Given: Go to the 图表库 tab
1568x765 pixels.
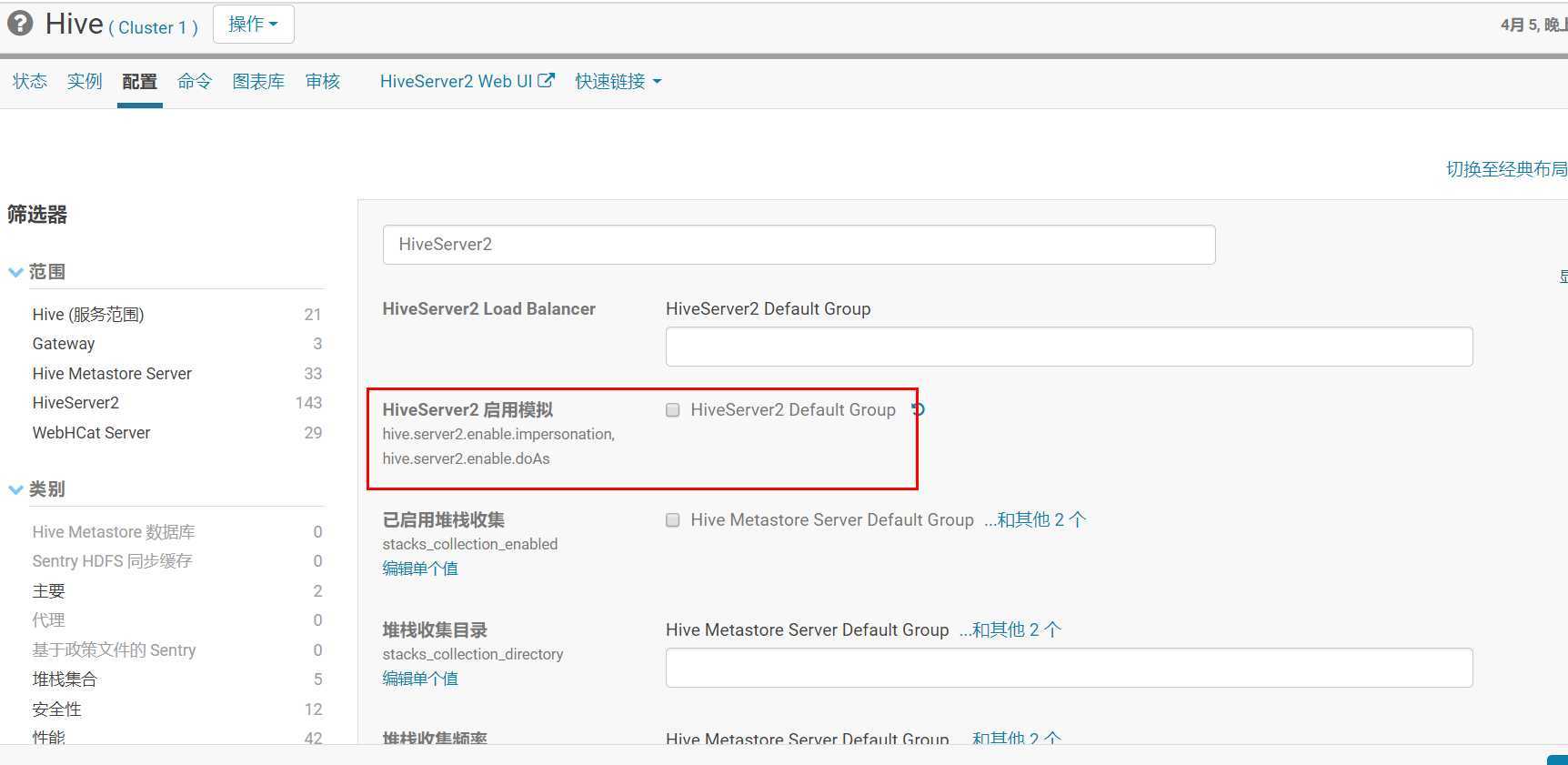Looking at the screenshot, I should [x=258, y=82].
